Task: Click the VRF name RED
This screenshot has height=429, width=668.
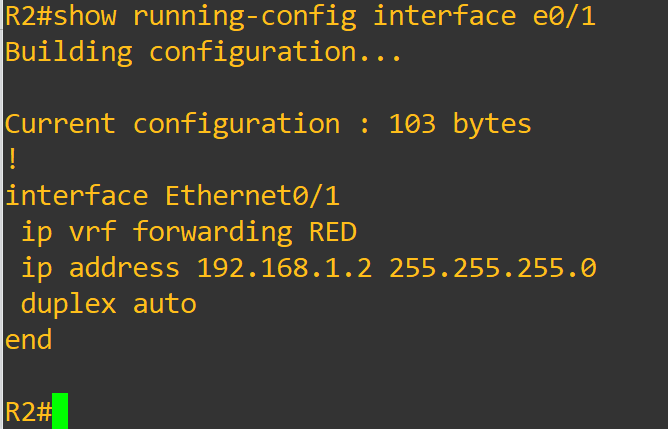Action: click(x=333, y=232)
